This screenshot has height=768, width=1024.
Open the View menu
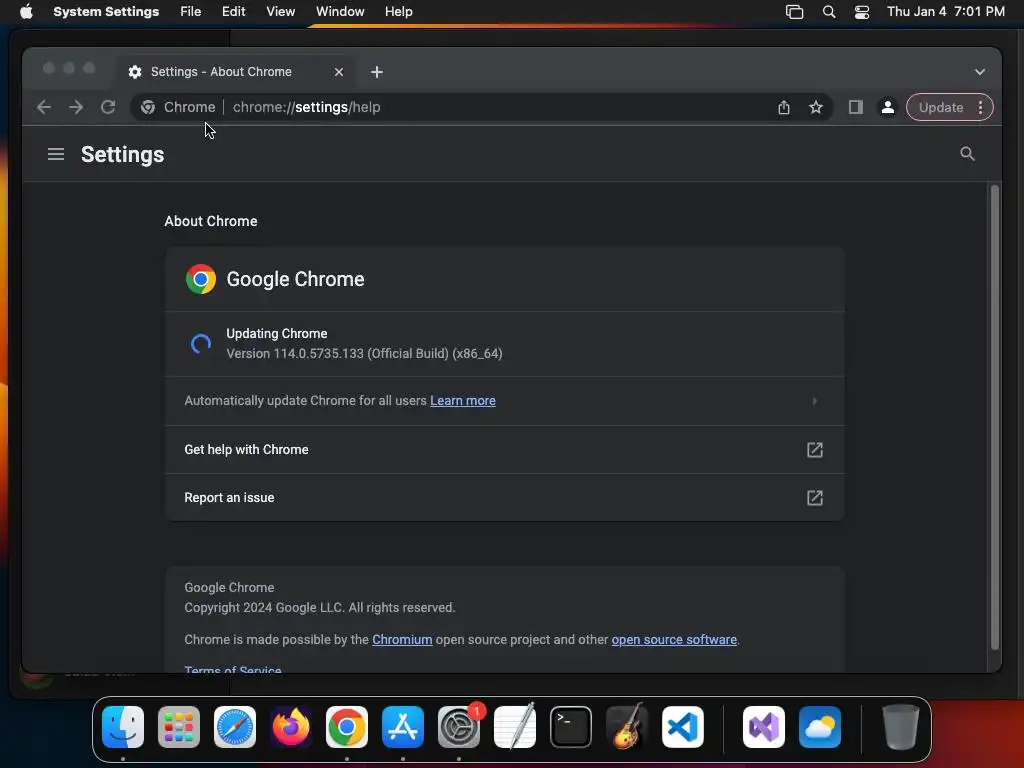pyautogui.click(x=280, y=12)
